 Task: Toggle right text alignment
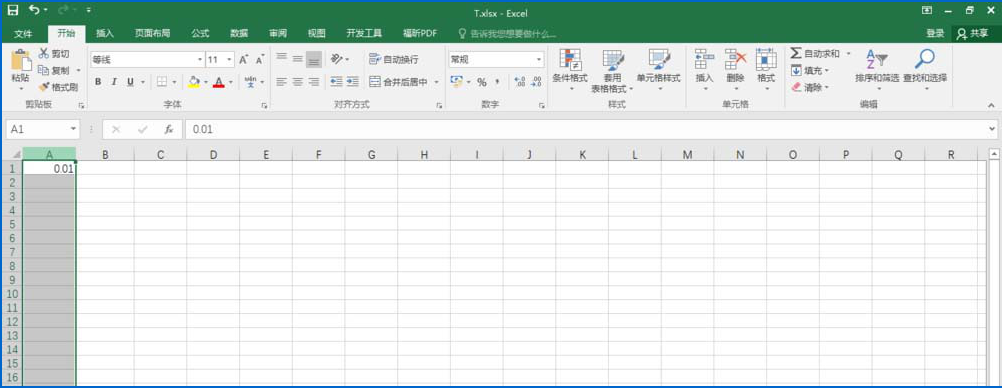(313, 82)
